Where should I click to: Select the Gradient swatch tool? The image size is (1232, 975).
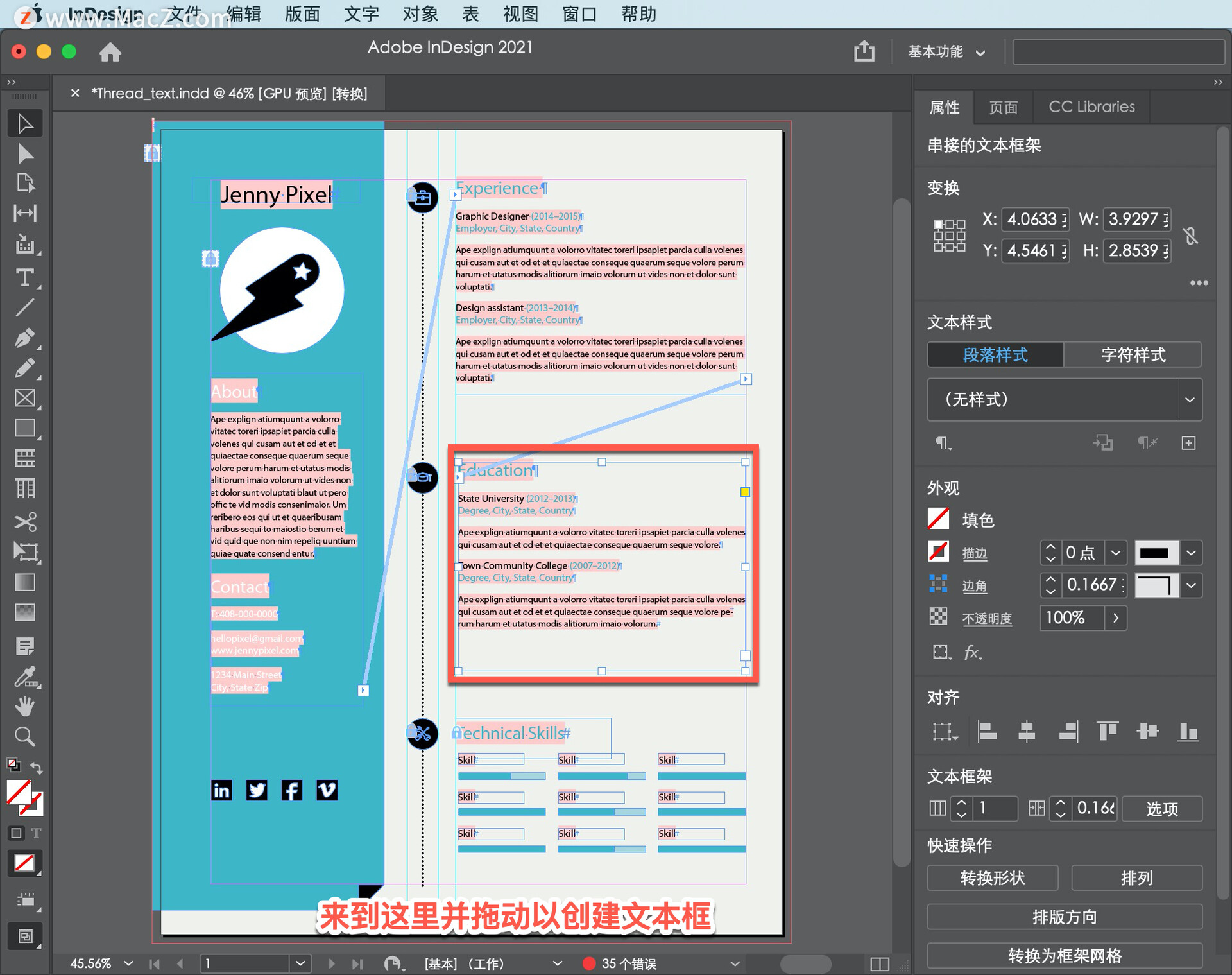click(x=26, y=582)
